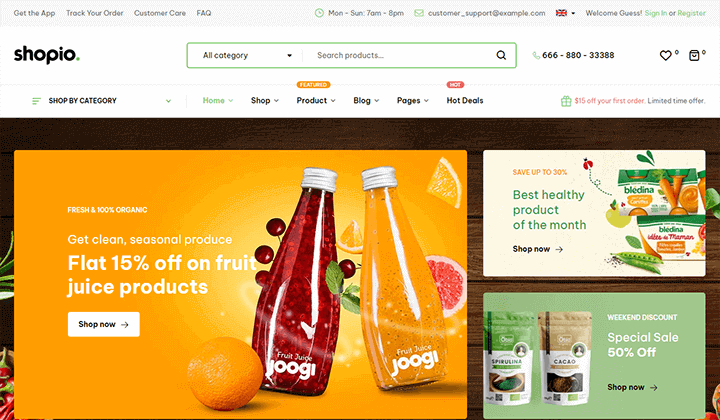Click the envelope email icon
This screenshot has height=420, width=720.
(419, 13)
